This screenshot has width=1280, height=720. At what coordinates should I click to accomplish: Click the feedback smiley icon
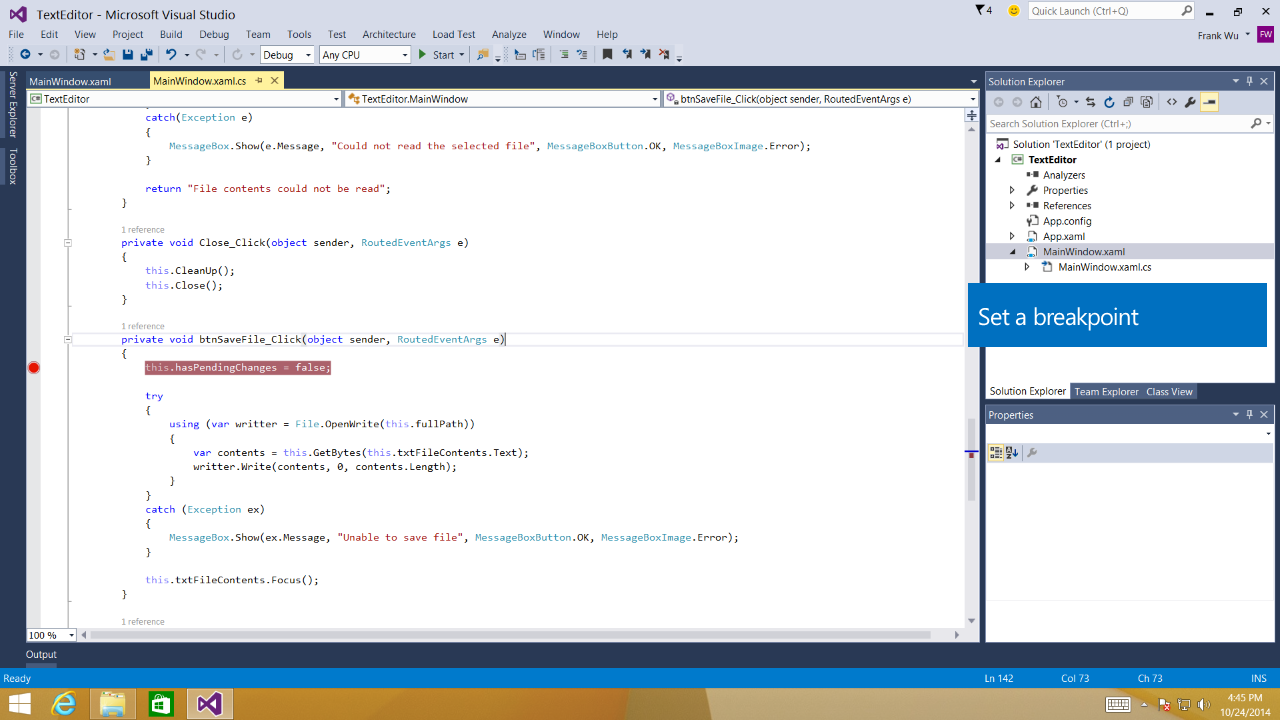[1014, 10]
